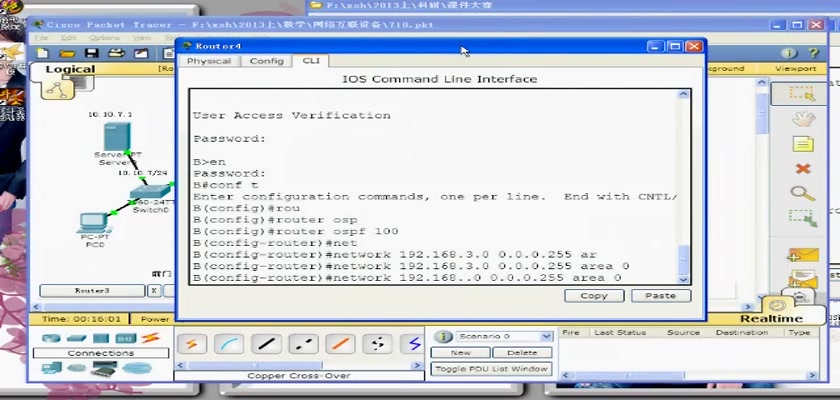The image size is (840, 400).
Task: Choose the Phone line cable
Action: (378, 344)
